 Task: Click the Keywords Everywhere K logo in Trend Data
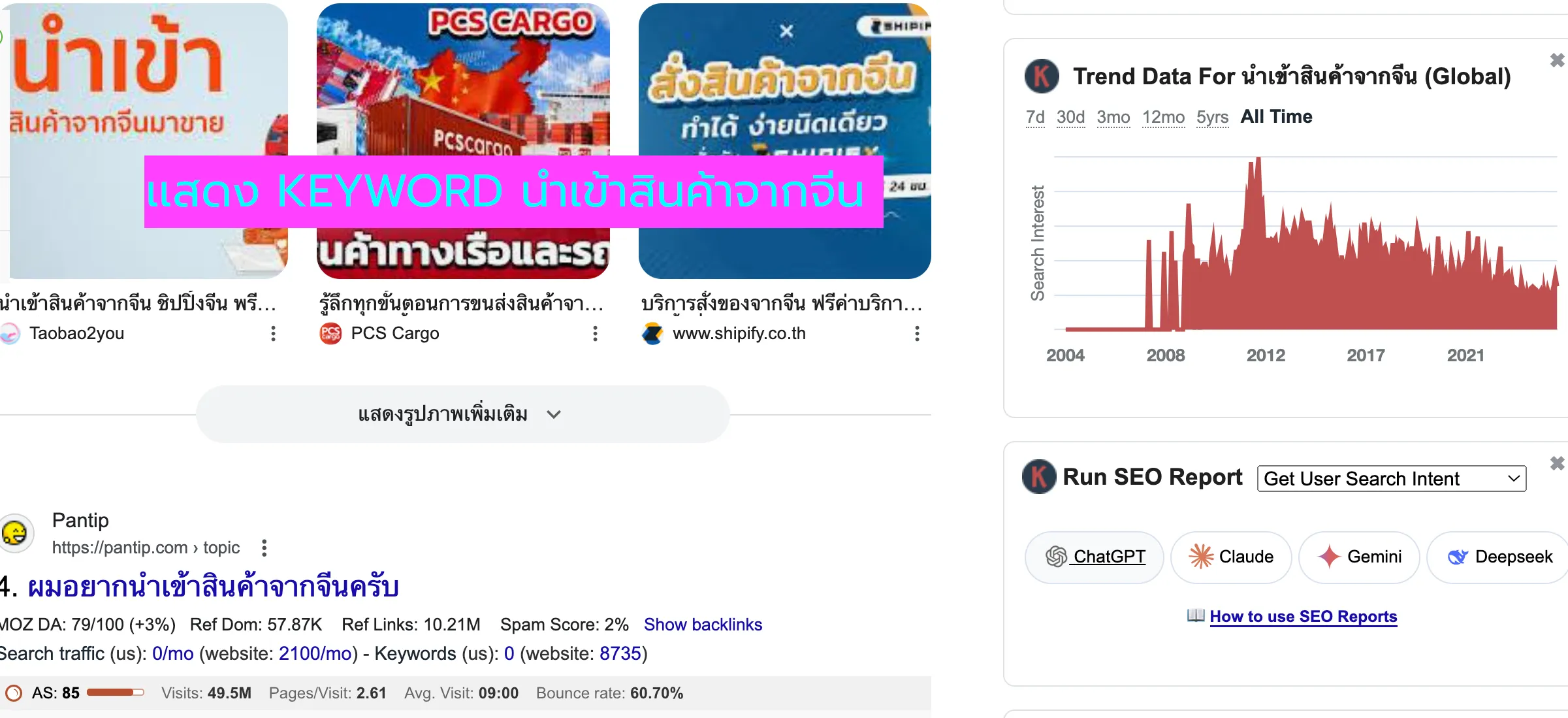1042,76
